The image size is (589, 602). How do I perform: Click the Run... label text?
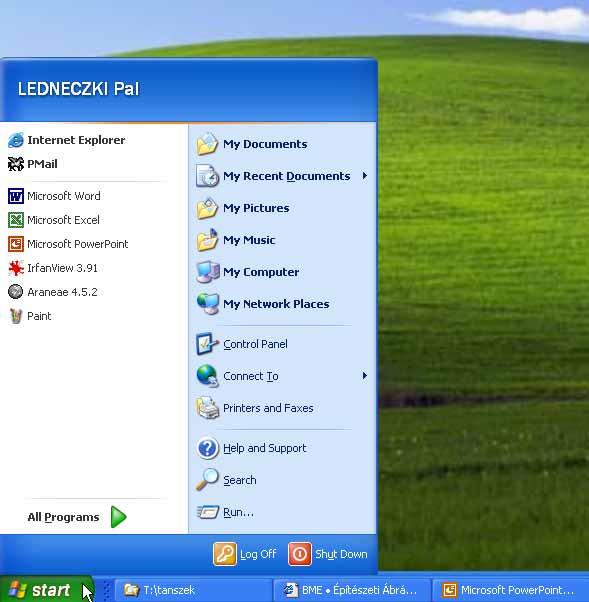click(238, 512)
